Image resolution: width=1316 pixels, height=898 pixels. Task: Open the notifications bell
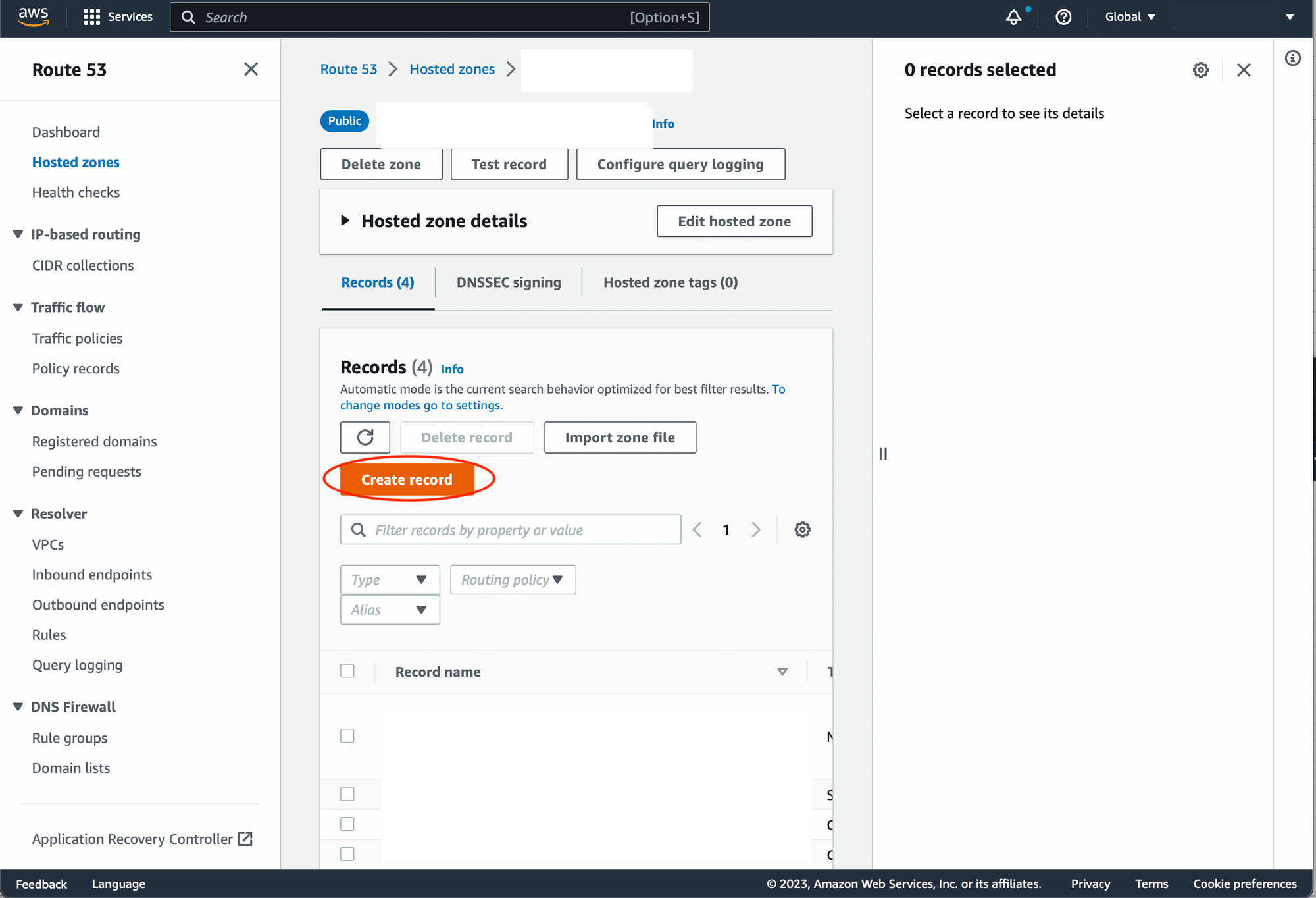tap(1014, 17)
